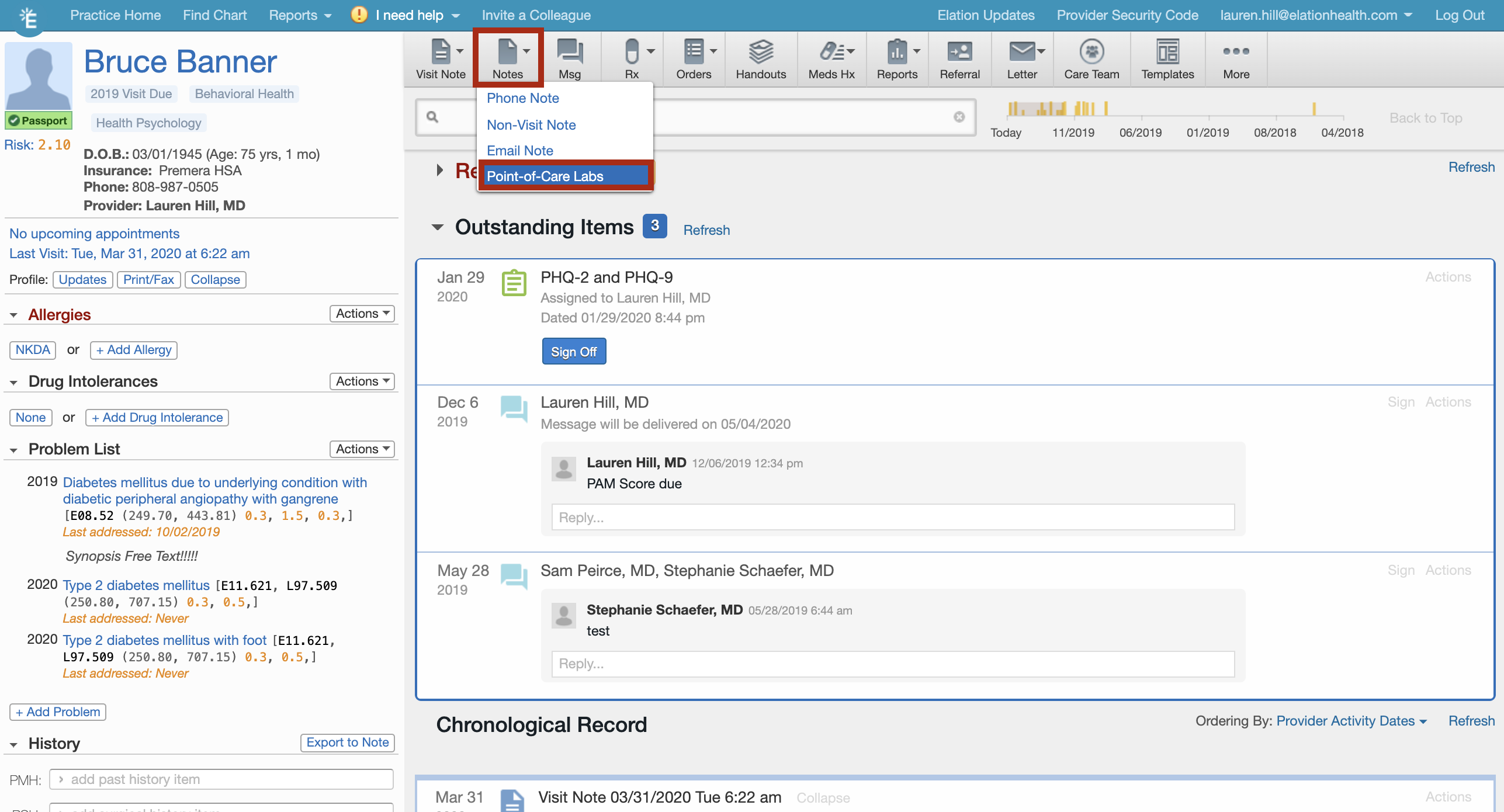Choose Phone Note from the menu

[x=522, y=98]
